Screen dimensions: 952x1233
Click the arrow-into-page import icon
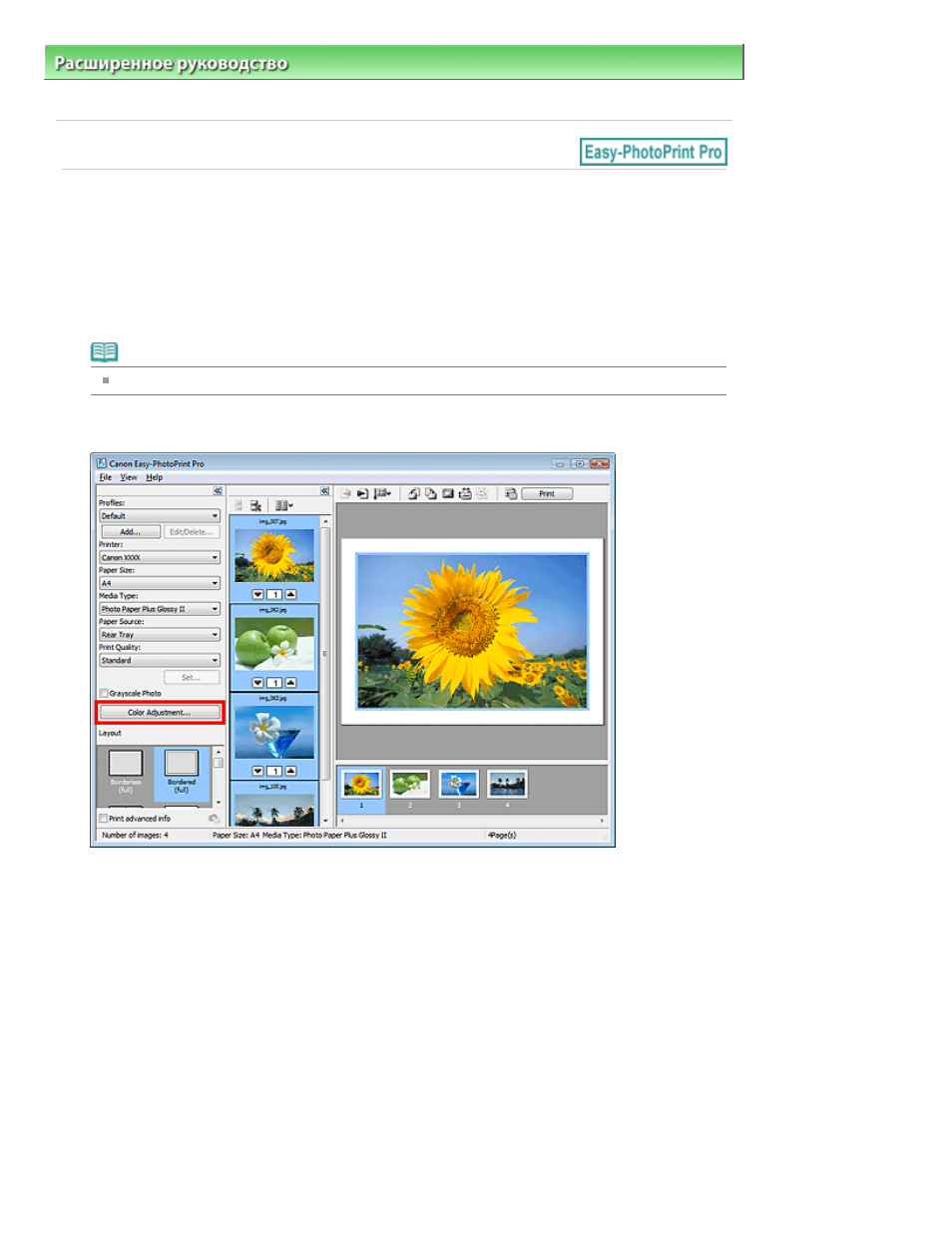(362, 493)
